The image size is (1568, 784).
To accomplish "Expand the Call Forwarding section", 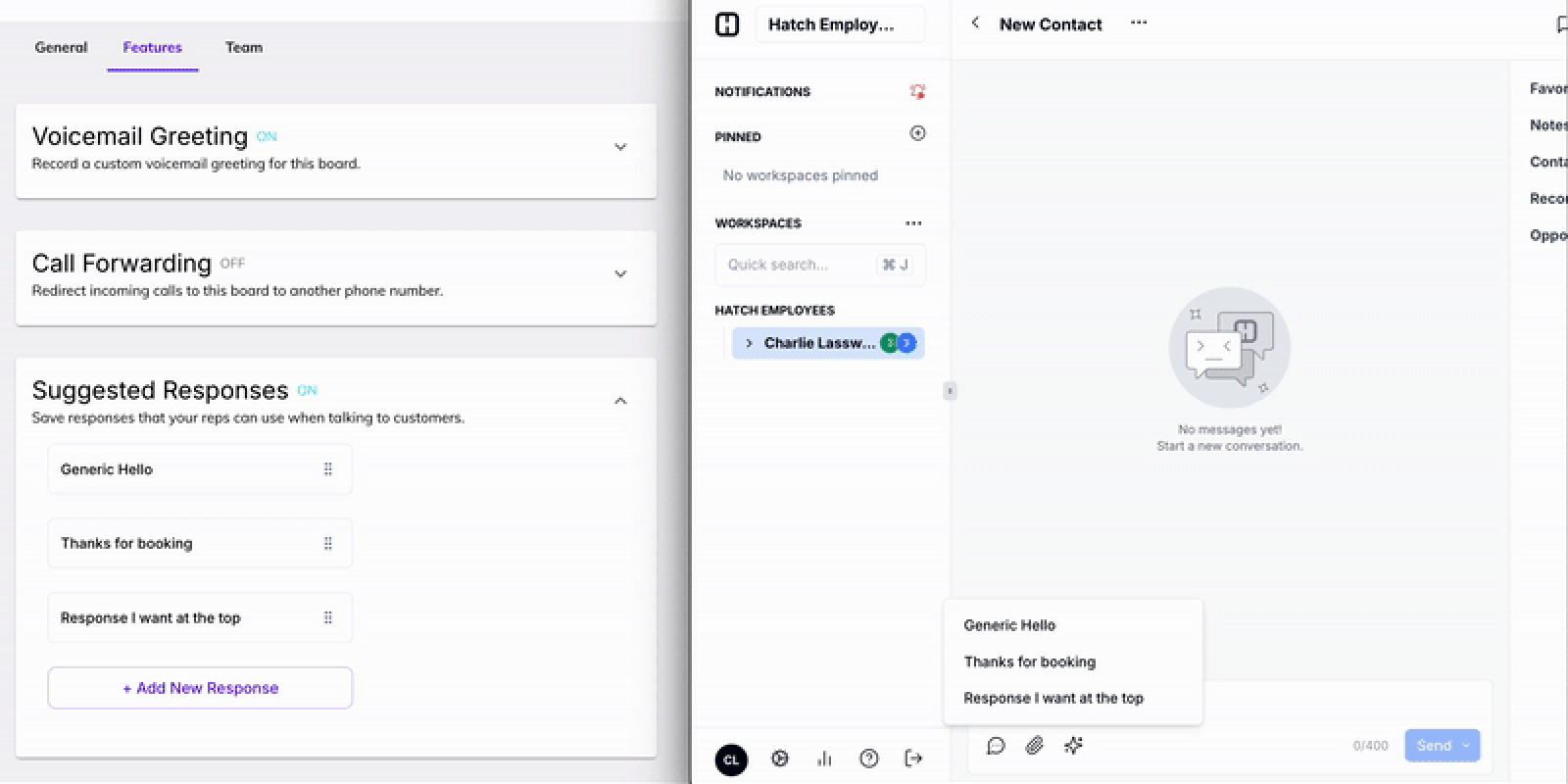I will 620,274.
